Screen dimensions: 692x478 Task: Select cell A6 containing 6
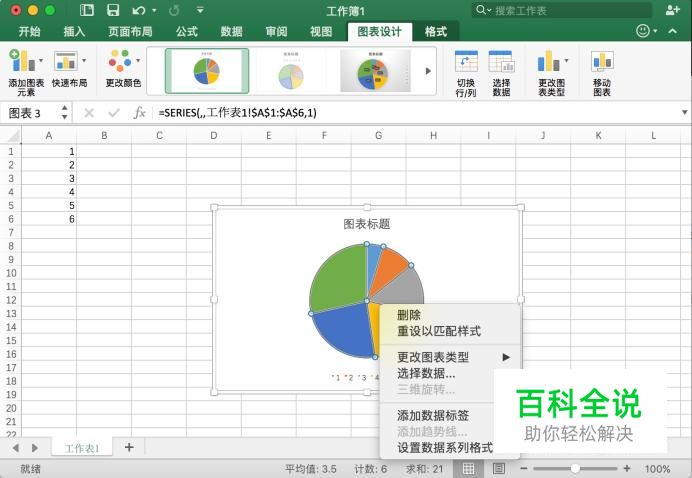tap(49, 219)
